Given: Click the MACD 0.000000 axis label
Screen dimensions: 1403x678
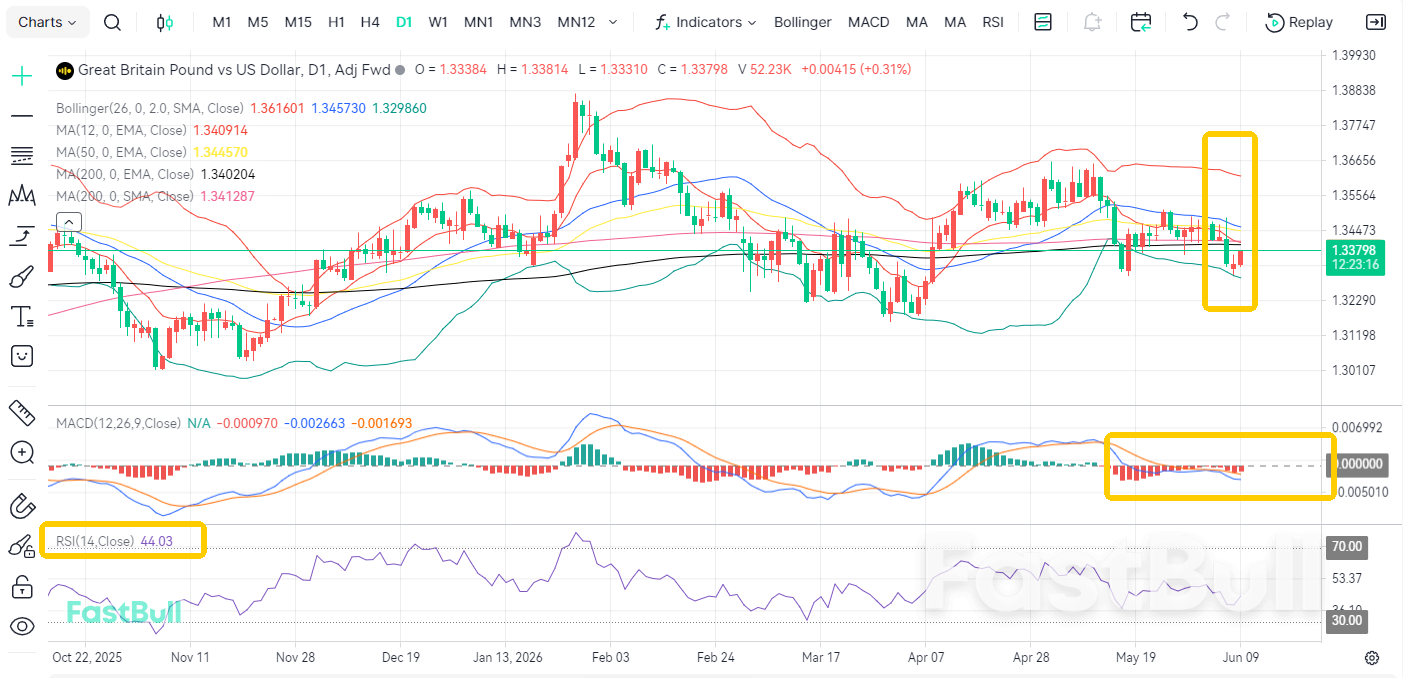Looking at the screenshot, I should [1355, 464].
